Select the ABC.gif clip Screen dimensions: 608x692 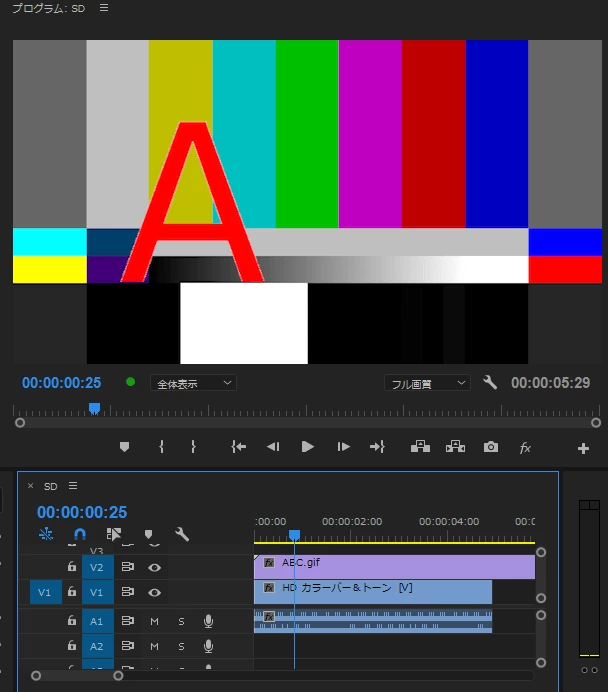point(394,567)
